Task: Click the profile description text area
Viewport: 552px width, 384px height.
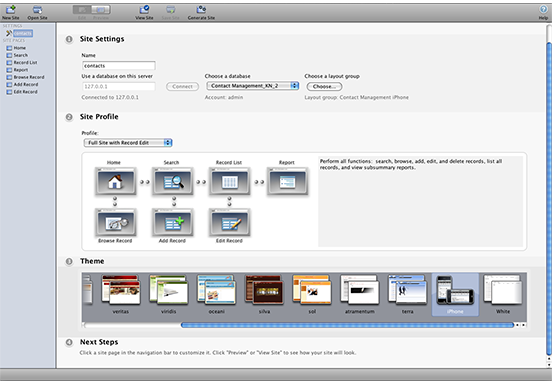Action: [x=420, y=201]
